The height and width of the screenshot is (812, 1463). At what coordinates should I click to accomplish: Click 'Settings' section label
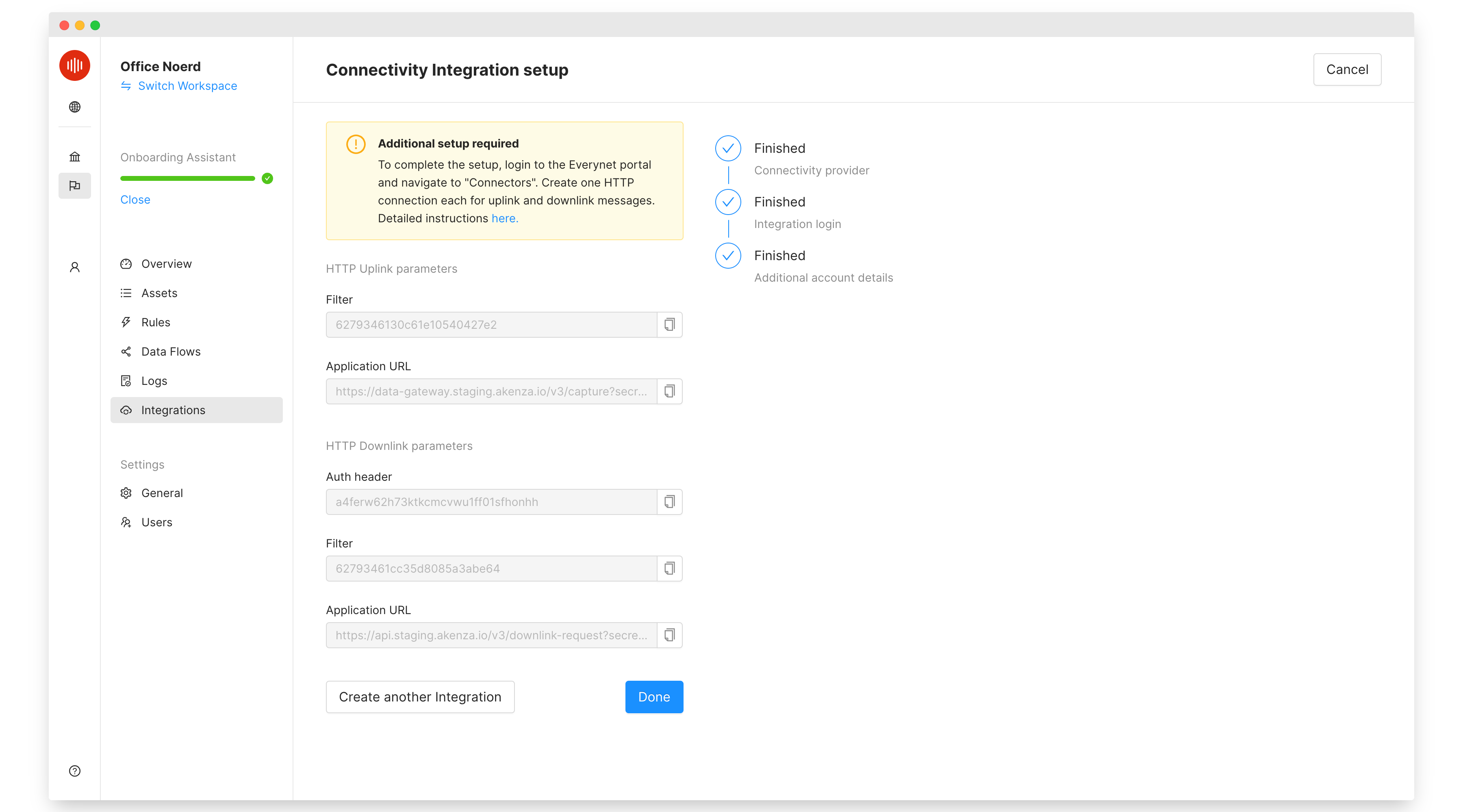(142, 465)
